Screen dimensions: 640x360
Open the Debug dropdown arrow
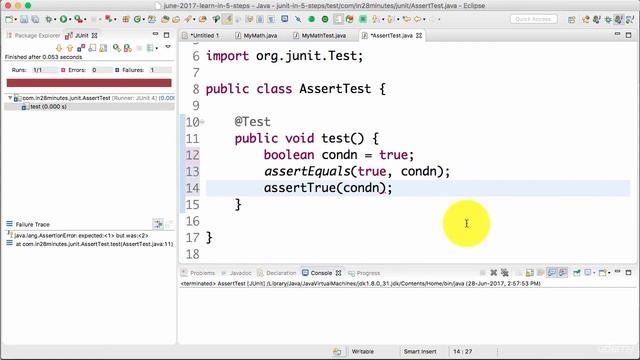(55, 20)
